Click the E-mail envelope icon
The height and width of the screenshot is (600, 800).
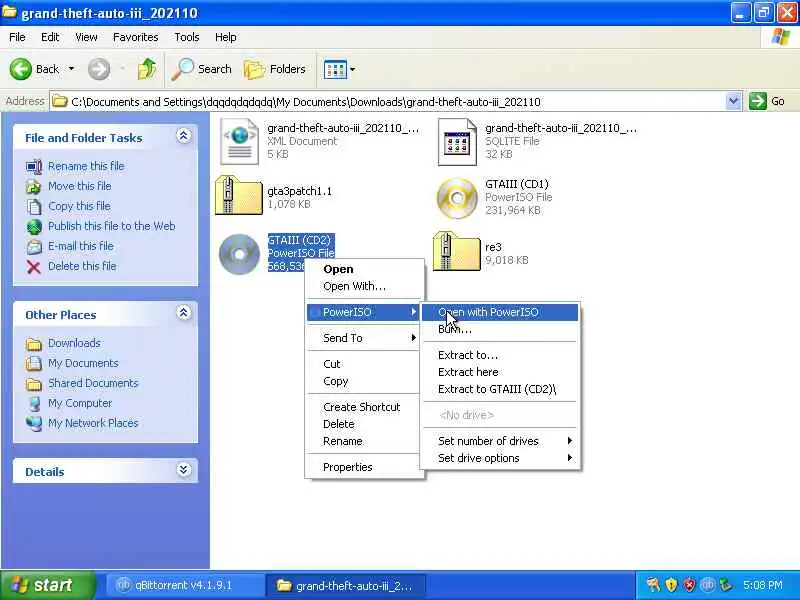[x=34, y=247]
